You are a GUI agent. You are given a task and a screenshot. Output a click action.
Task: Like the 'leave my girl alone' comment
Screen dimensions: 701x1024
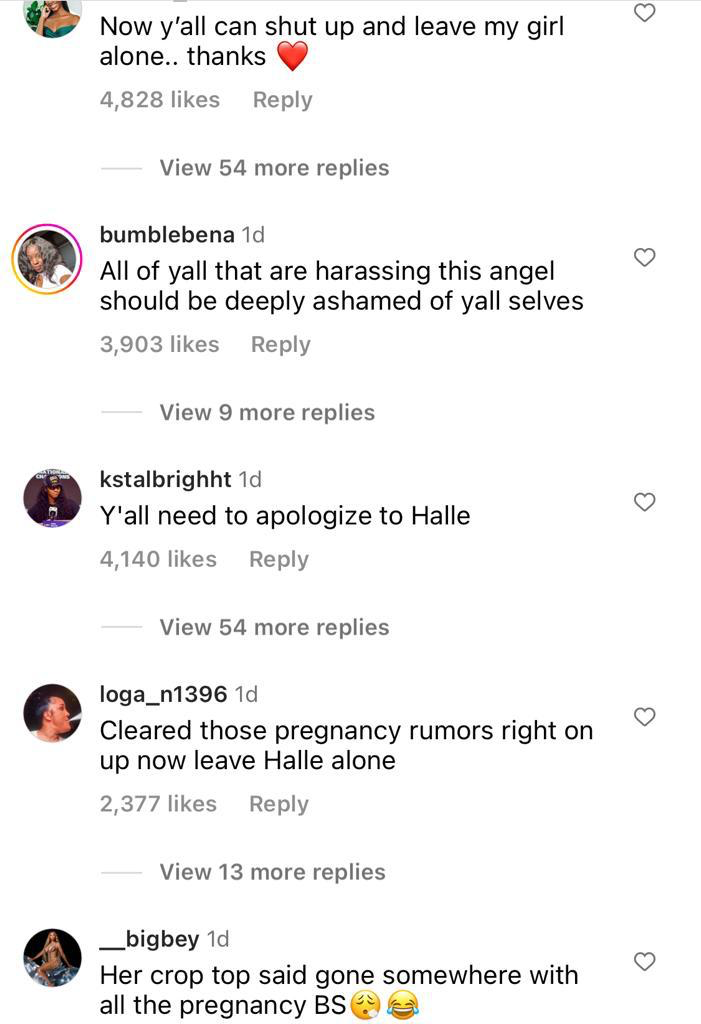[x=645, y=12]
